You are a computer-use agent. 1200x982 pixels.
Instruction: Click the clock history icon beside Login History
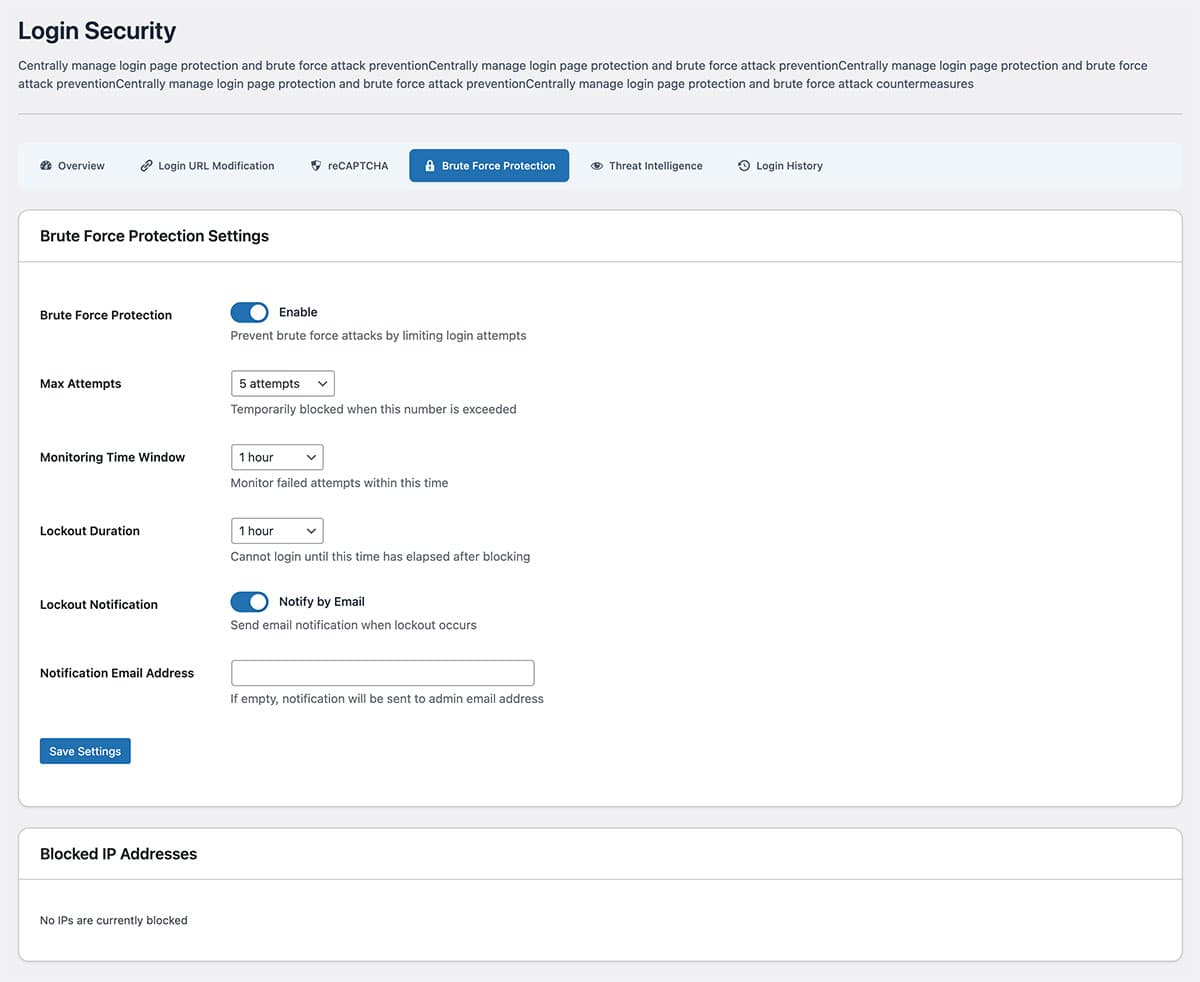coord(744,166)
